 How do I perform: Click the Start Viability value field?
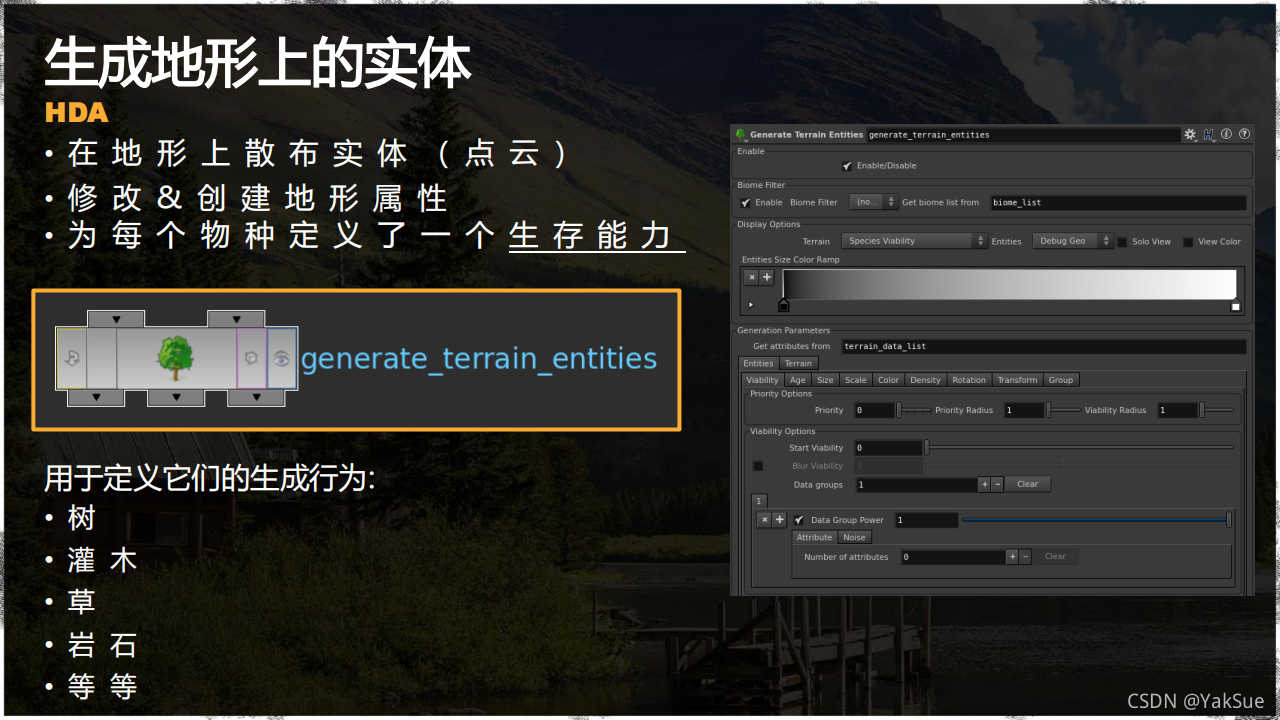coord(888,448)
